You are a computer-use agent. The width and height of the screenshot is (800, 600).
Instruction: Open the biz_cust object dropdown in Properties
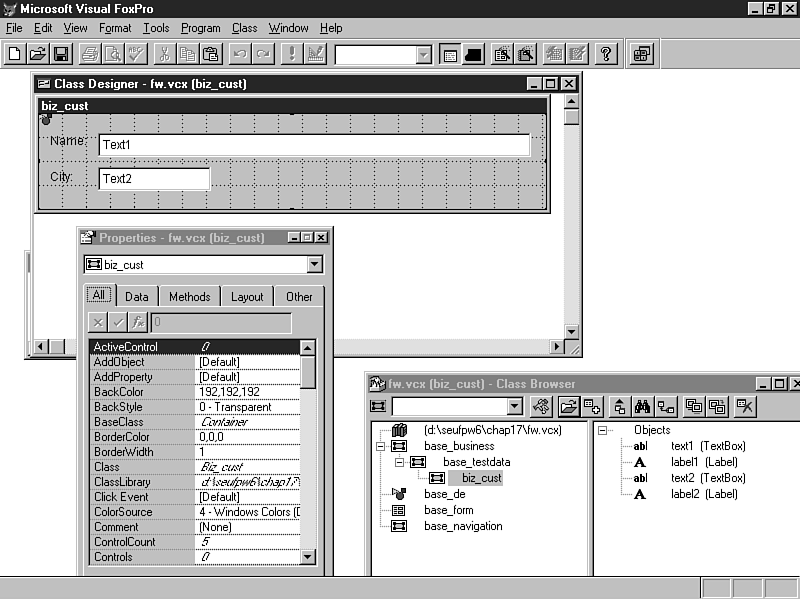315,265
